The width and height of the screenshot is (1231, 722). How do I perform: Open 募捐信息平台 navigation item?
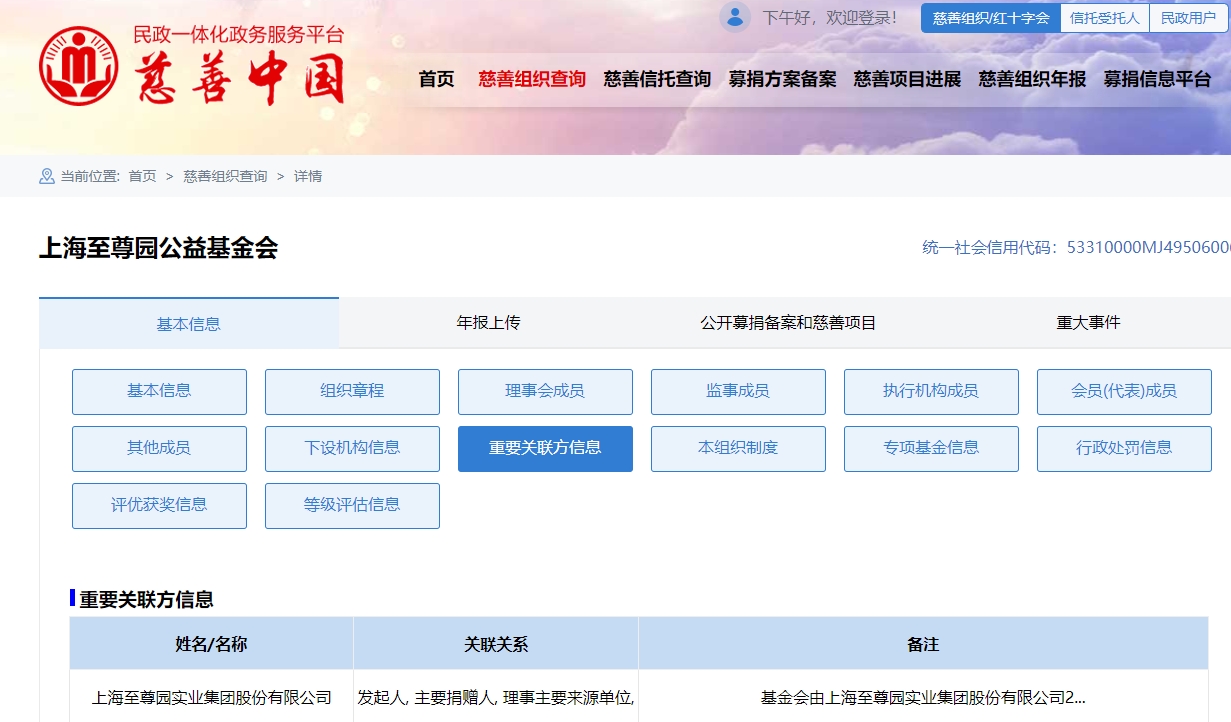coord(1157,79)
